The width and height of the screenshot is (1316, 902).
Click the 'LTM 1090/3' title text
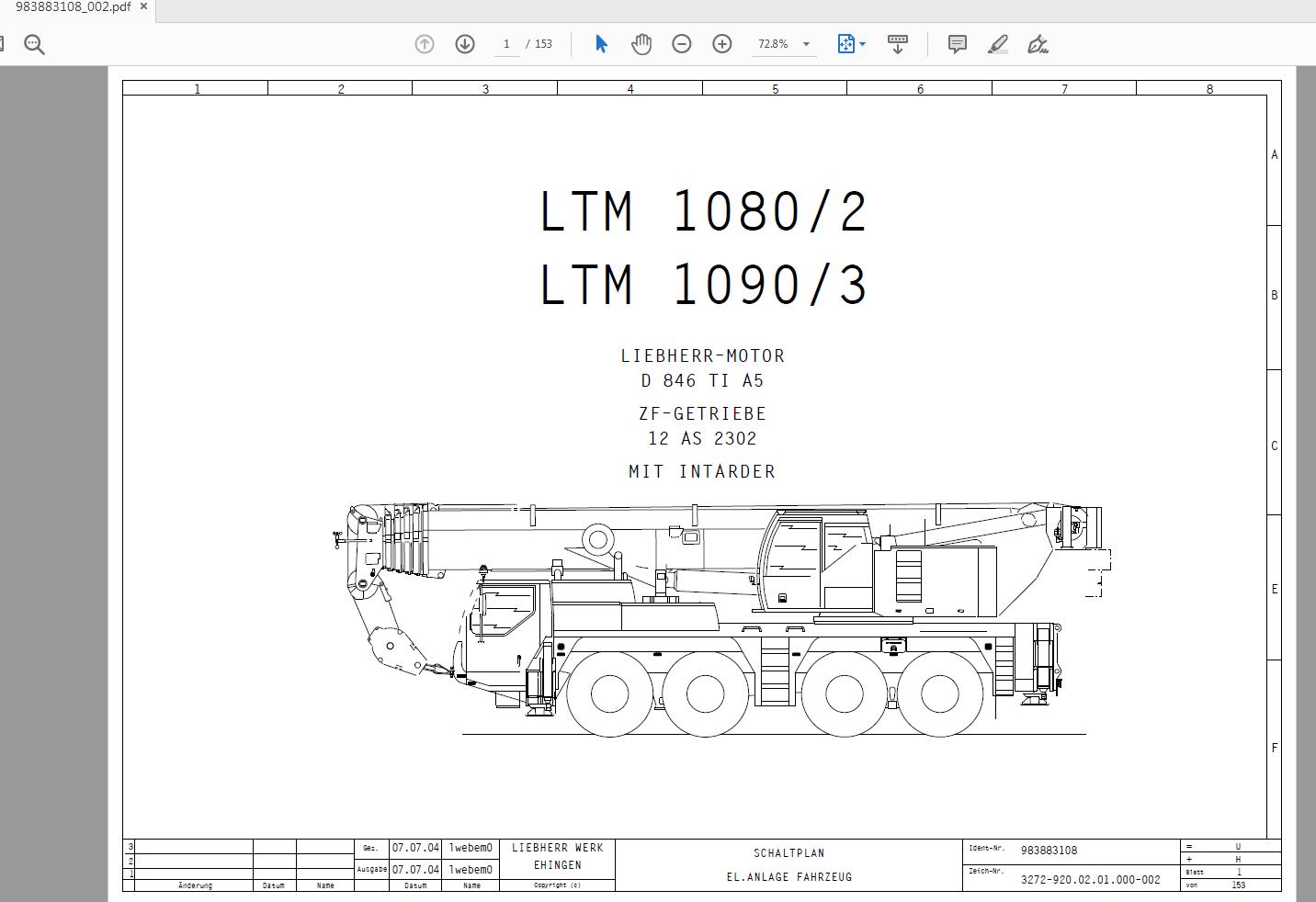pos(703,285)
